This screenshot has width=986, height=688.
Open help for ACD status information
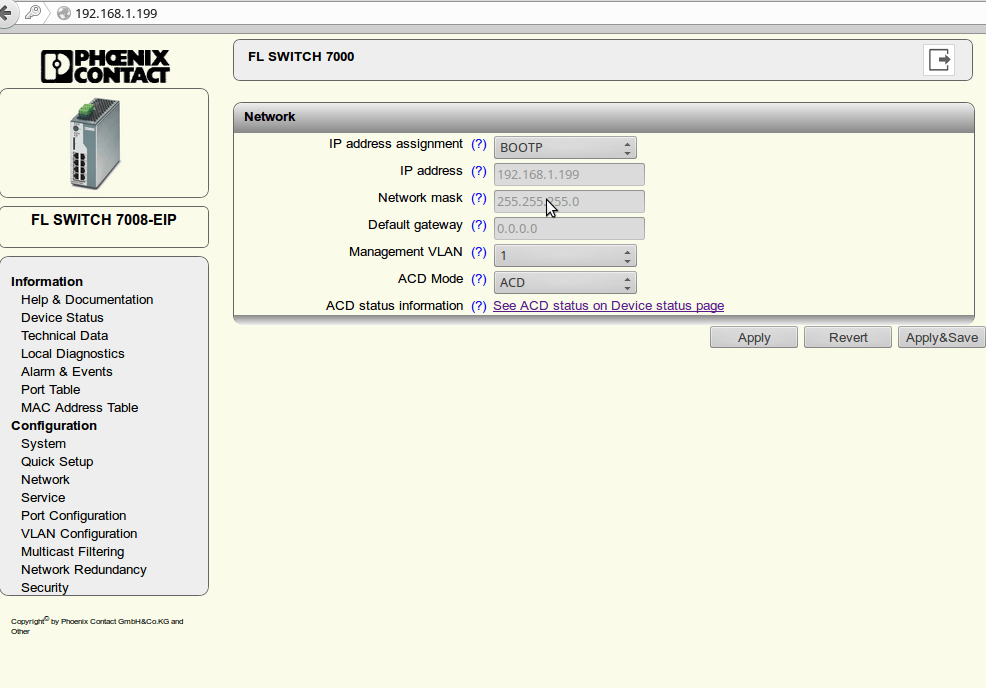479,306
